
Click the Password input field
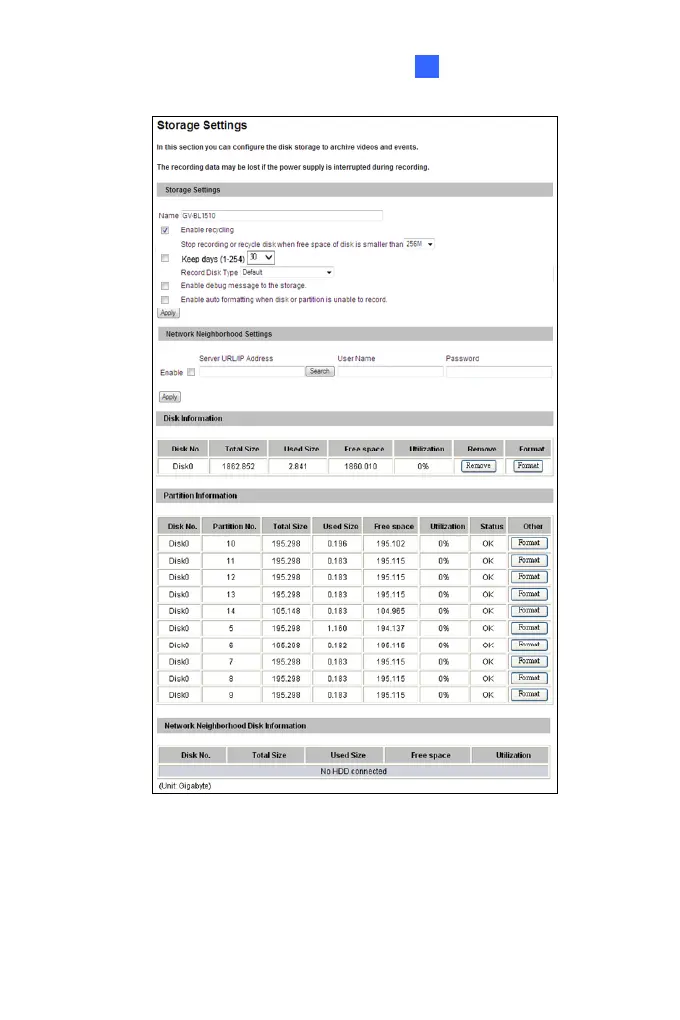[x=499, y=372]
